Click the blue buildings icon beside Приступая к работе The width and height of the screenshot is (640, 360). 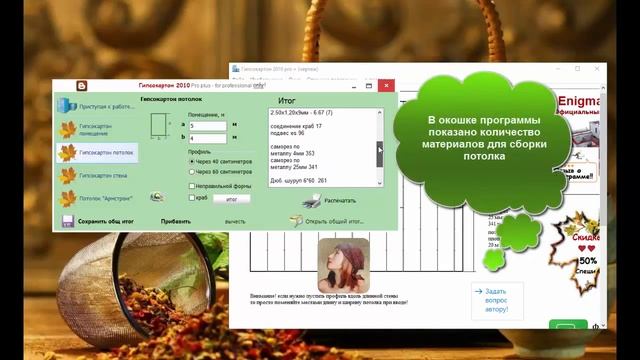67,105
